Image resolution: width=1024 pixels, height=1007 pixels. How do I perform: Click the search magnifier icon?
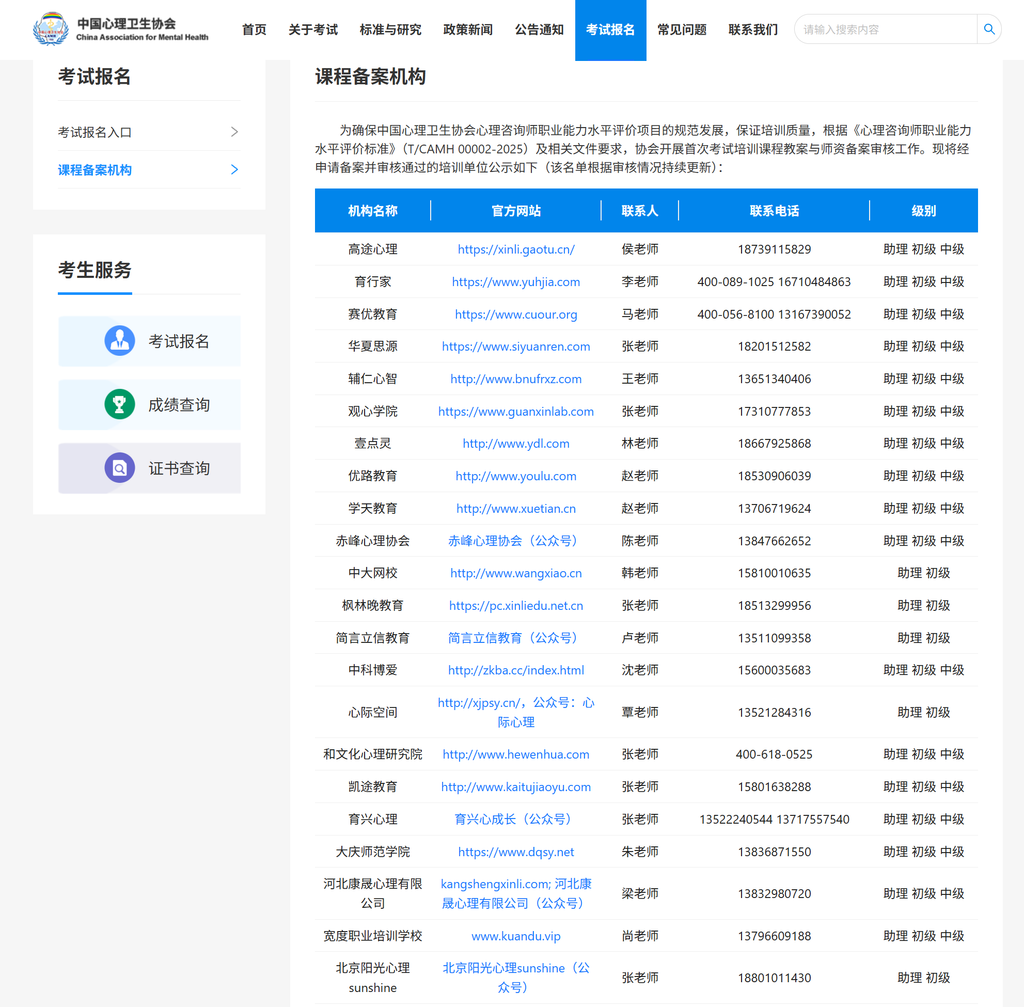pyautogui.click(x=989, y=29)
